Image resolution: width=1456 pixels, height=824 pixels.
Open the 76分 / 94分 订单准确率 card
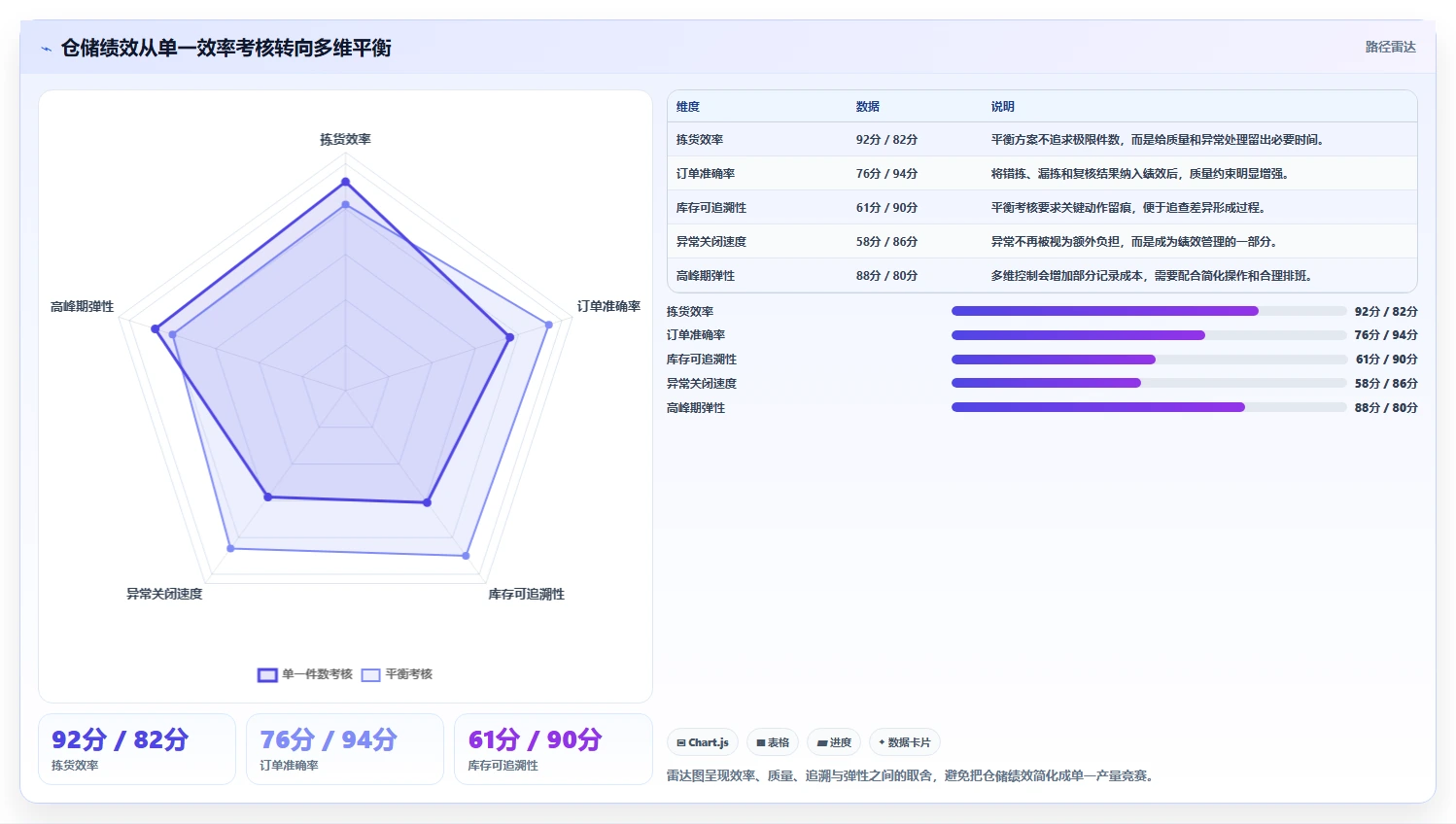(345, 749)
